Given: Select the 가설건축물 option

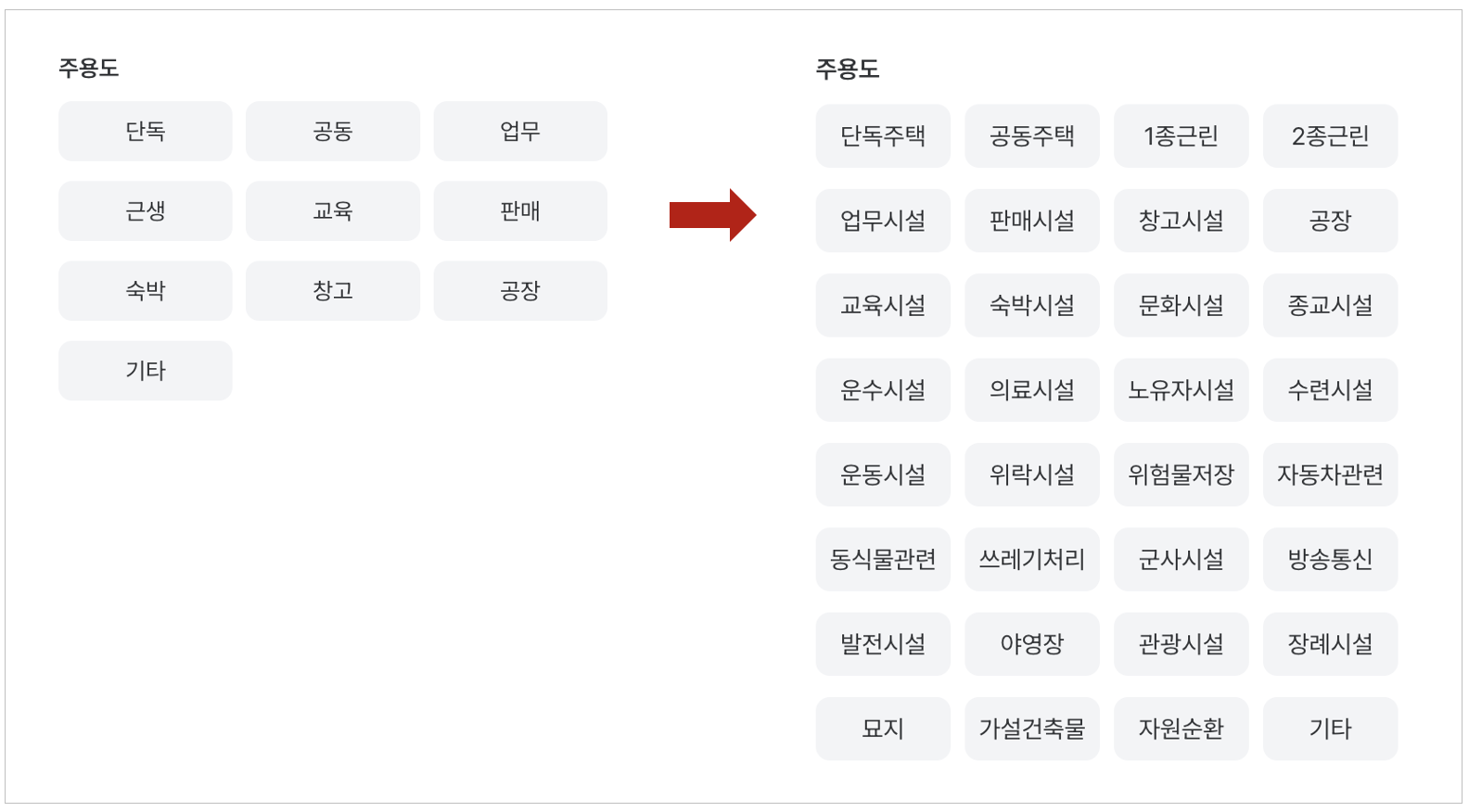Looking at the screenshot, I should coord(1031,729).
